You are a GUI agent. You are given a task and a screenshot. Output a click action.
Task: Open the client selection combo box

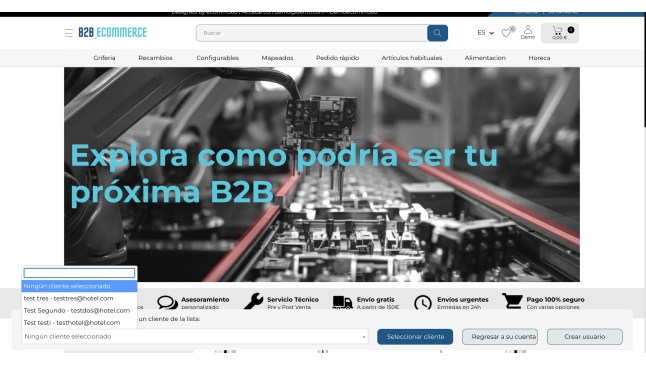click(194, 336)
